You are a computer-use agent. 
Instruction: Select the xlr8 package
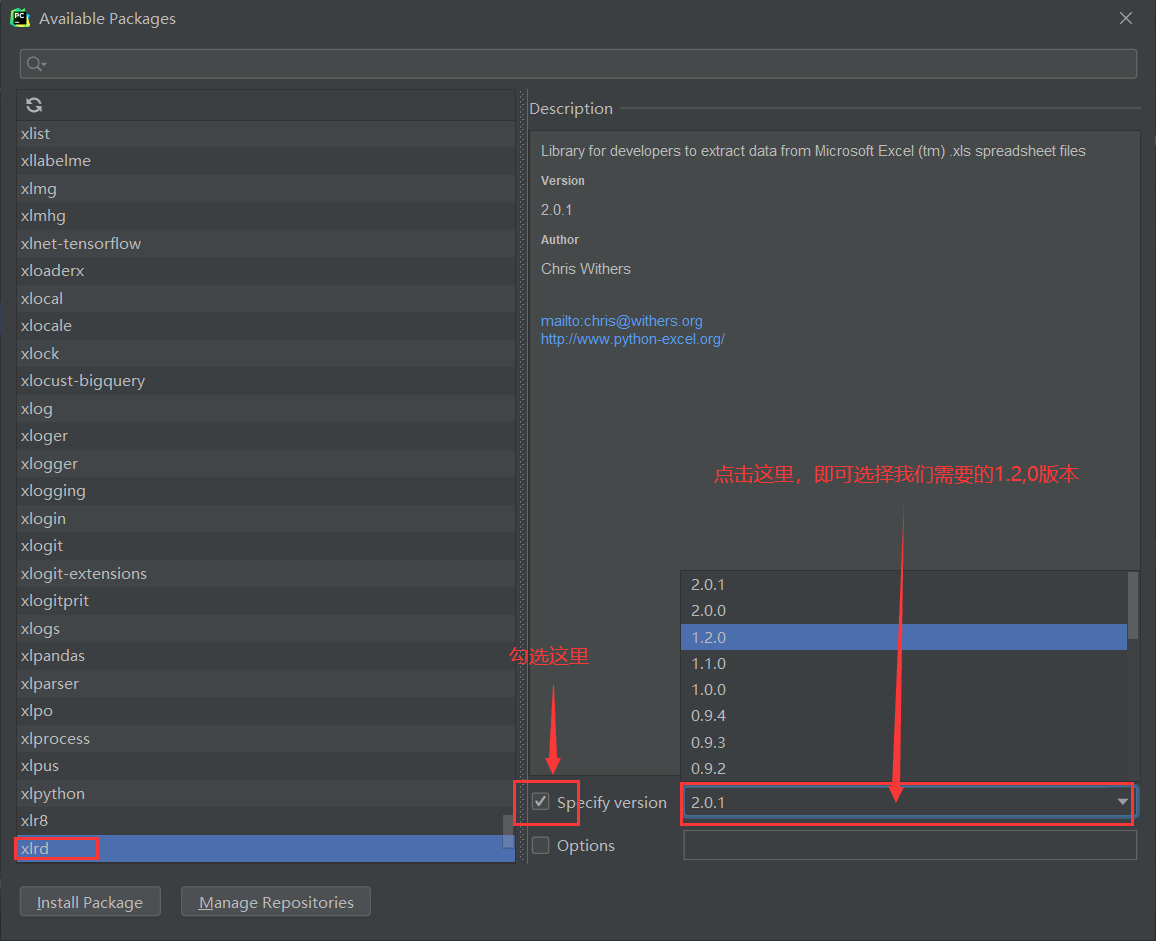coord(265,821)
